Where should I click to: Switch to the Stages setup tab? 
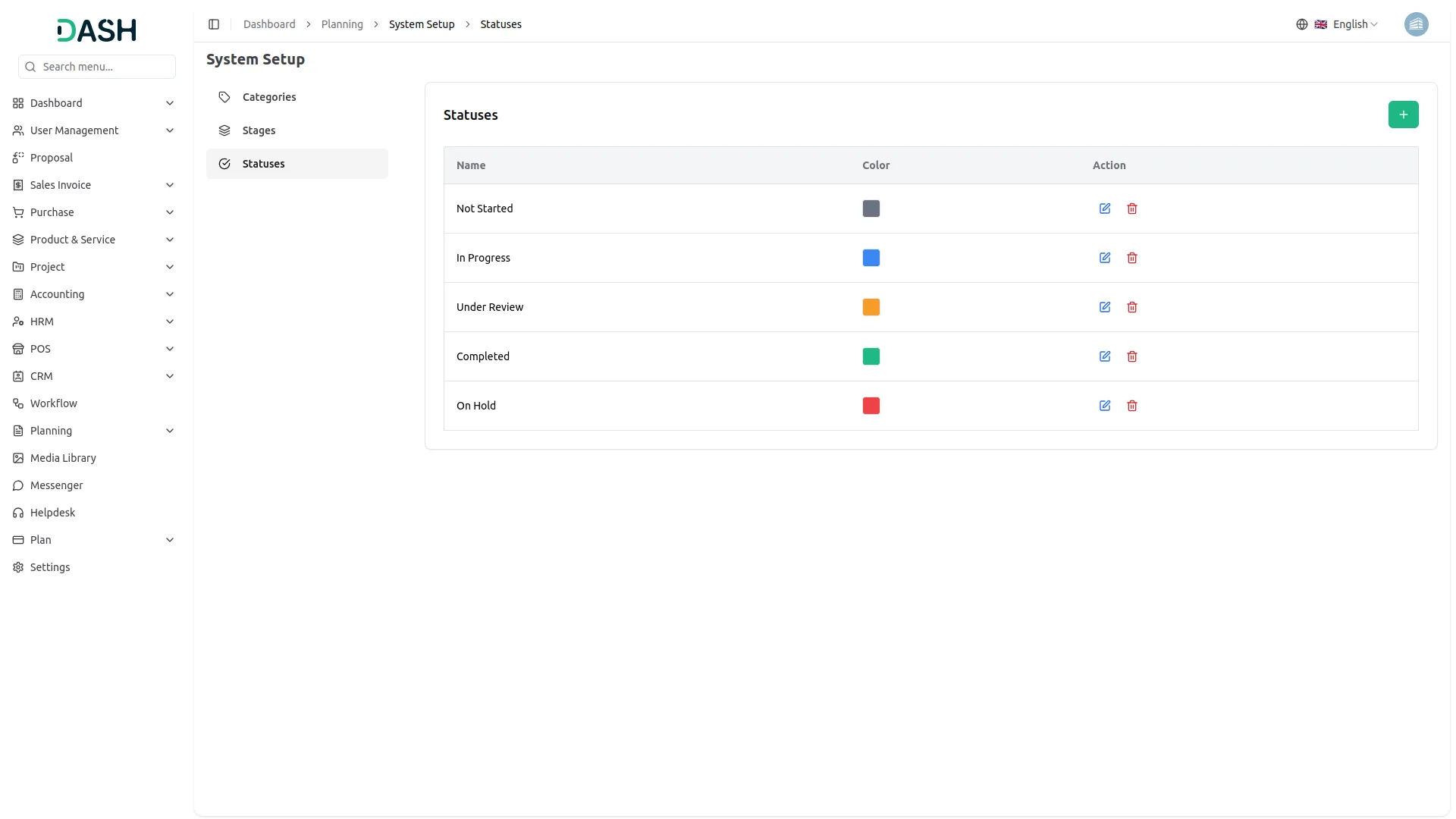coord(259,130)
